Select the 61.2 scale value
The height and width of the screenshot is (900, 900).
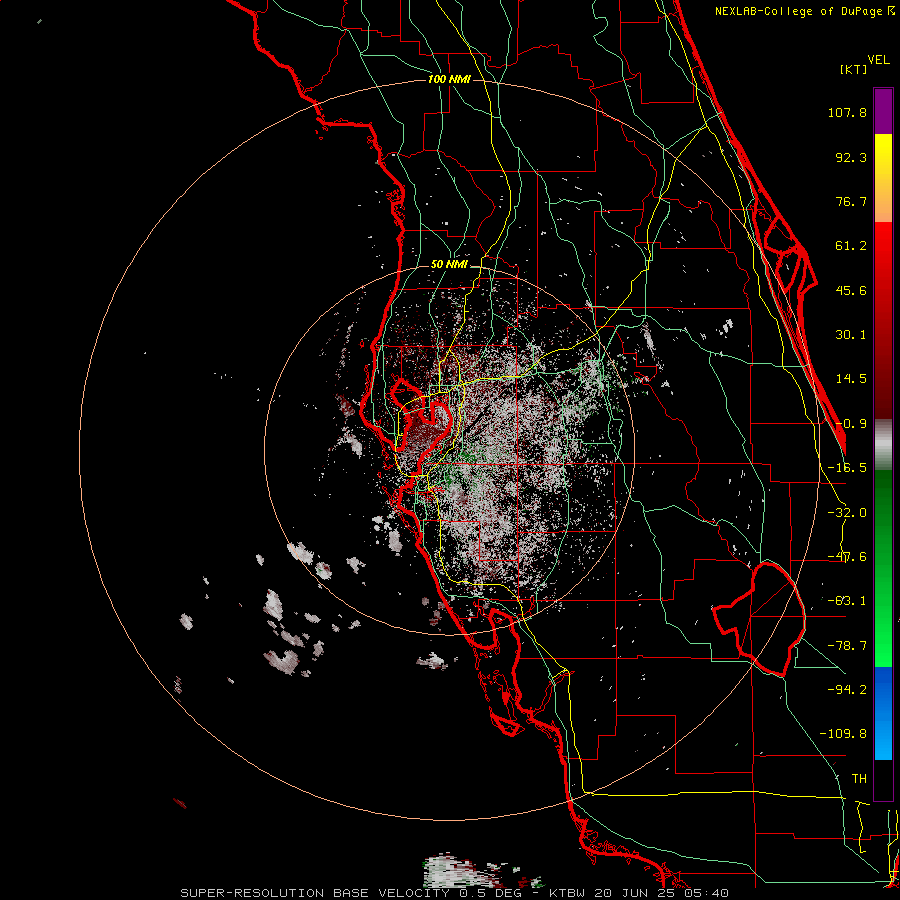click(x=851, y=246)
